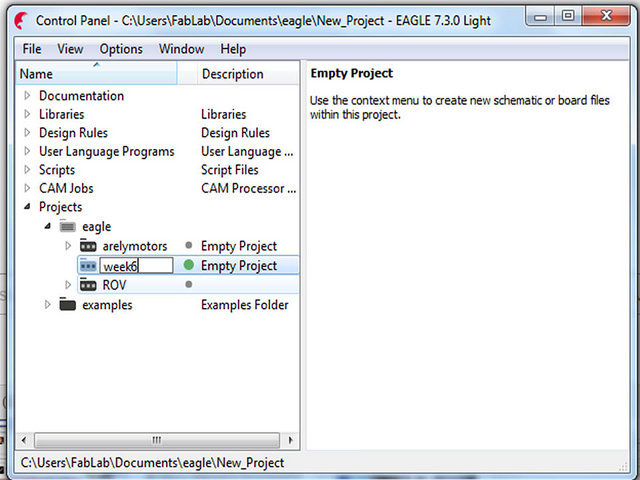Click the ROV project folder icon

coord(88,284)
